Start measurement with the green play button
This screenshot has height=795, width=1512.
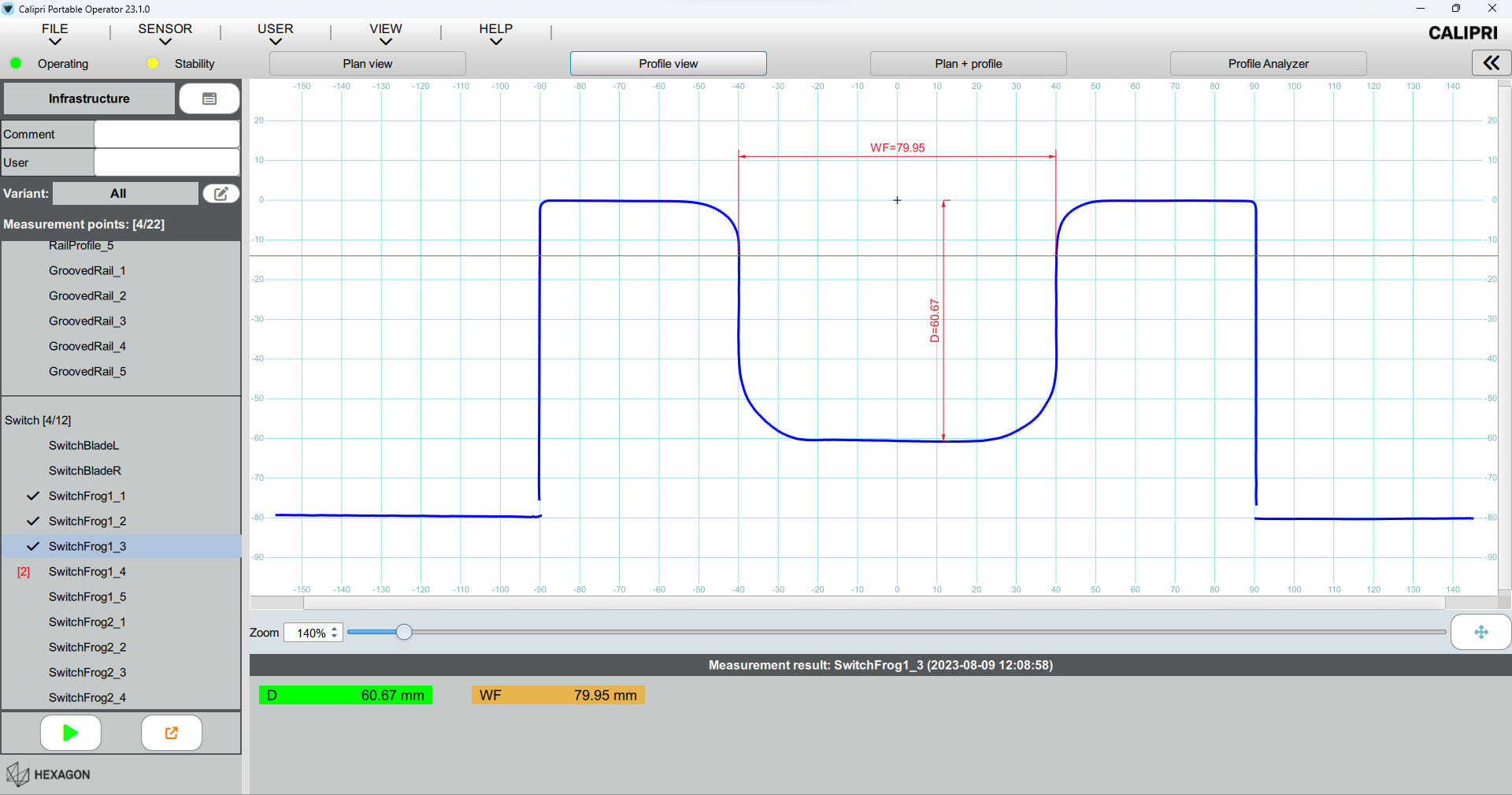pyautogui.click(x=71, y=733)
